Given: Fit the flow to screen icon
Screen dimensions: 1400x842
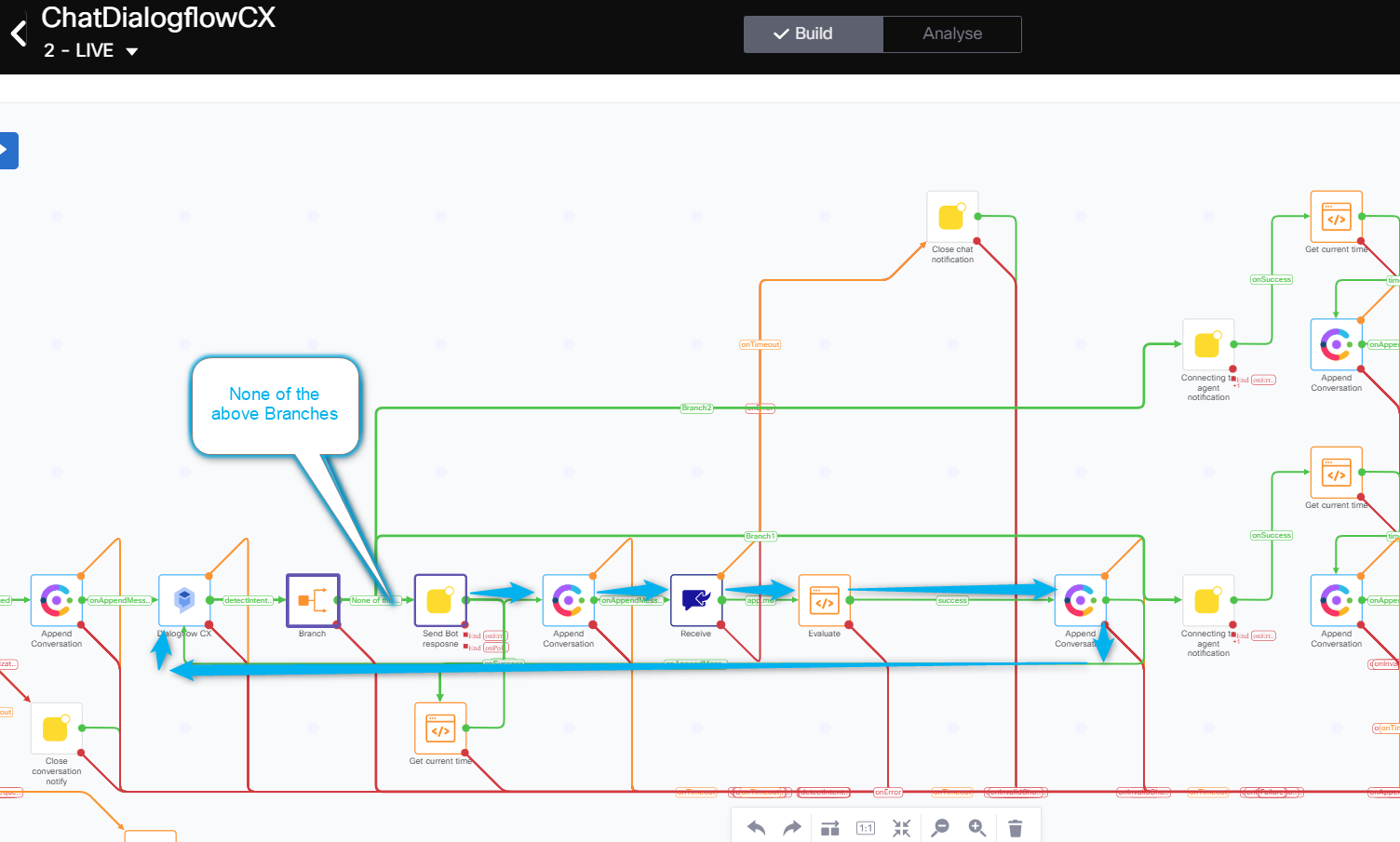Looking at the screenshot, I should (x=901, y=828).
